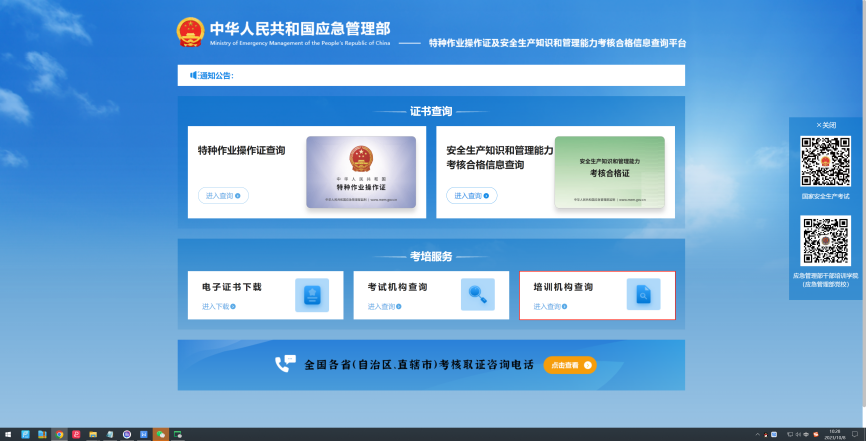Open Google Chrome from the taskbar

tap(59, 435)
